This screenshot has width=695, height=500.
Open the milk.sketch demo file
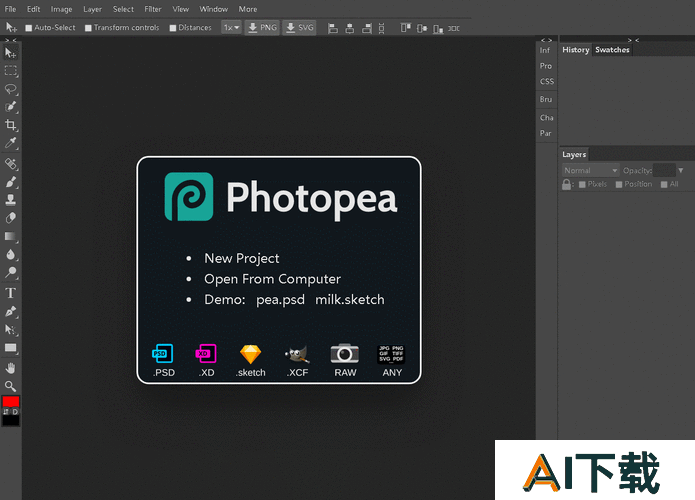pos(350,300)
